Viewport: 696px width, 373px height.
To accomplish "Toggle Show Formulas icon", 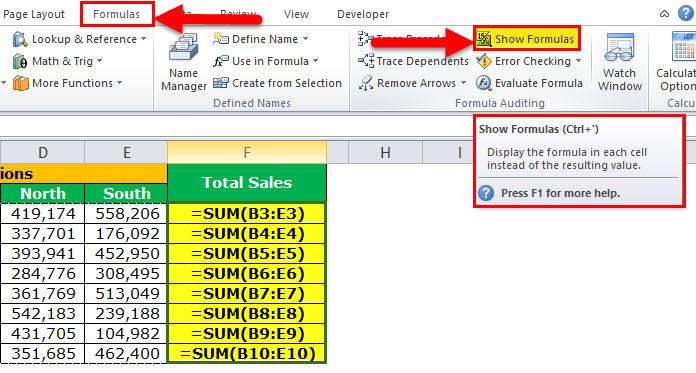I will tap(483, 39).
